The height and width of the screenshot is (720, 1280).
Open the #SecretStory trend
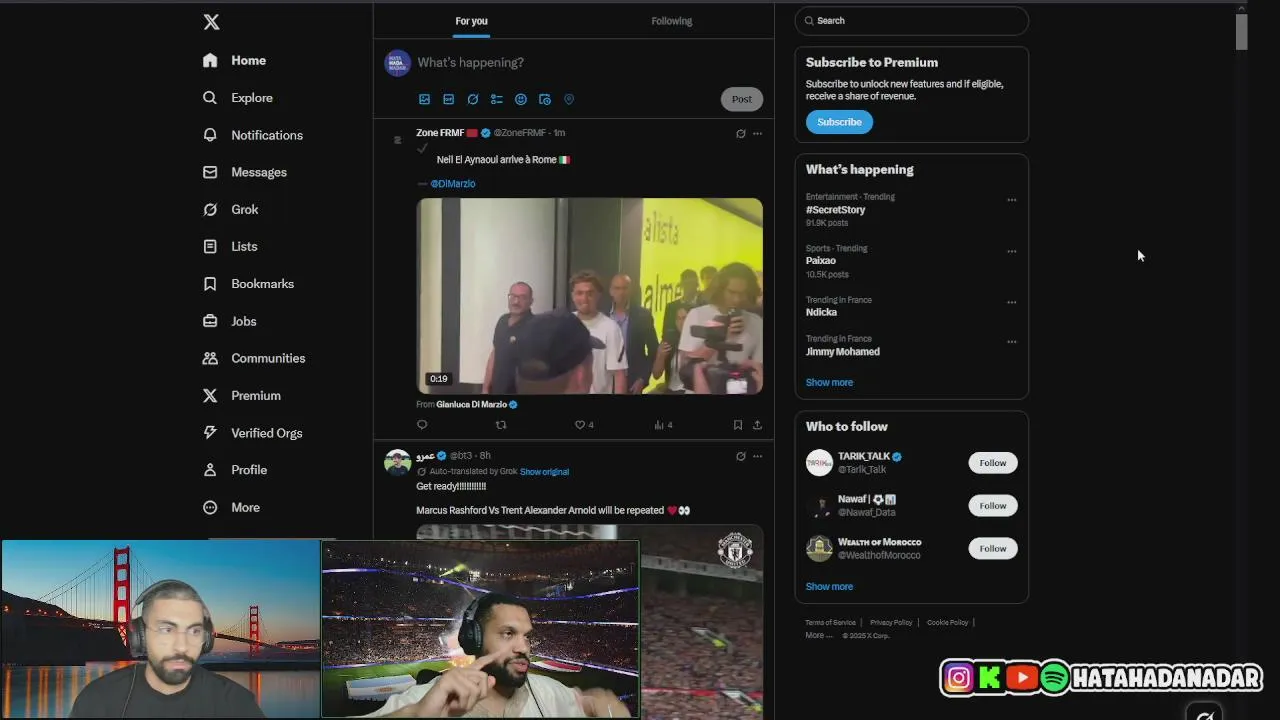pos(836,210)
